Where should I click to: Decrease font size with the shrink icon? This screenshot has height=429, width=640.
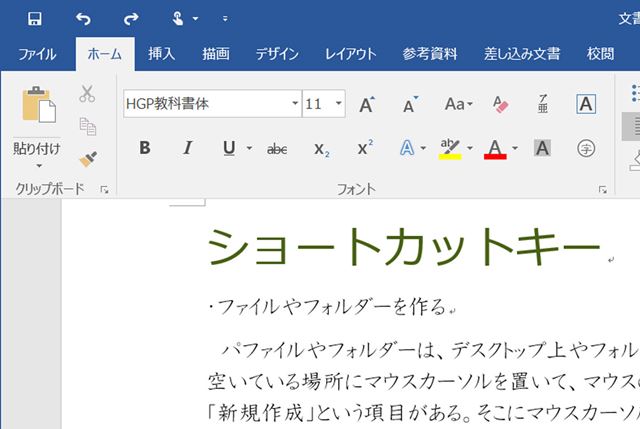click(410, 105)
